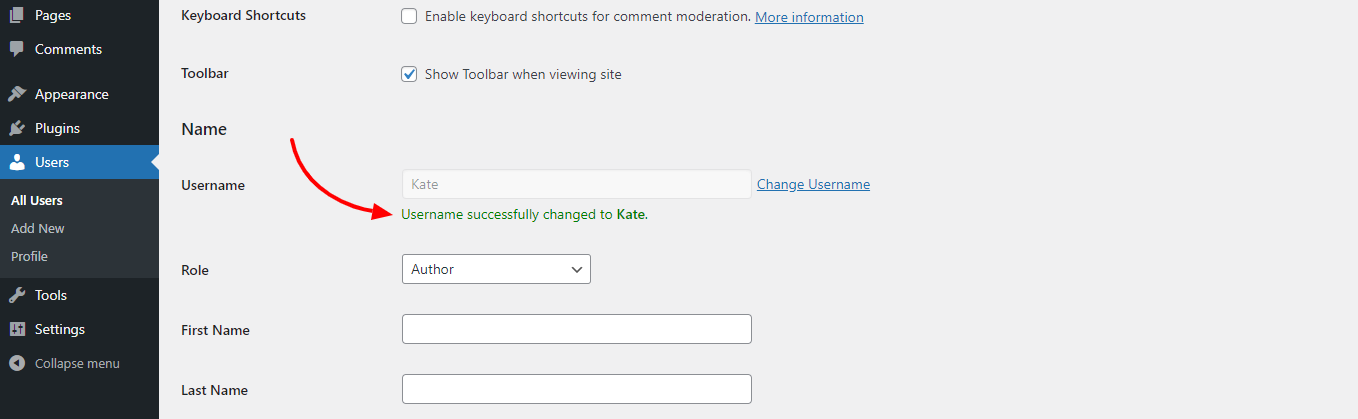Click the Appearance paintbrush icon
Screen dimensions: 1358x419
17,94
